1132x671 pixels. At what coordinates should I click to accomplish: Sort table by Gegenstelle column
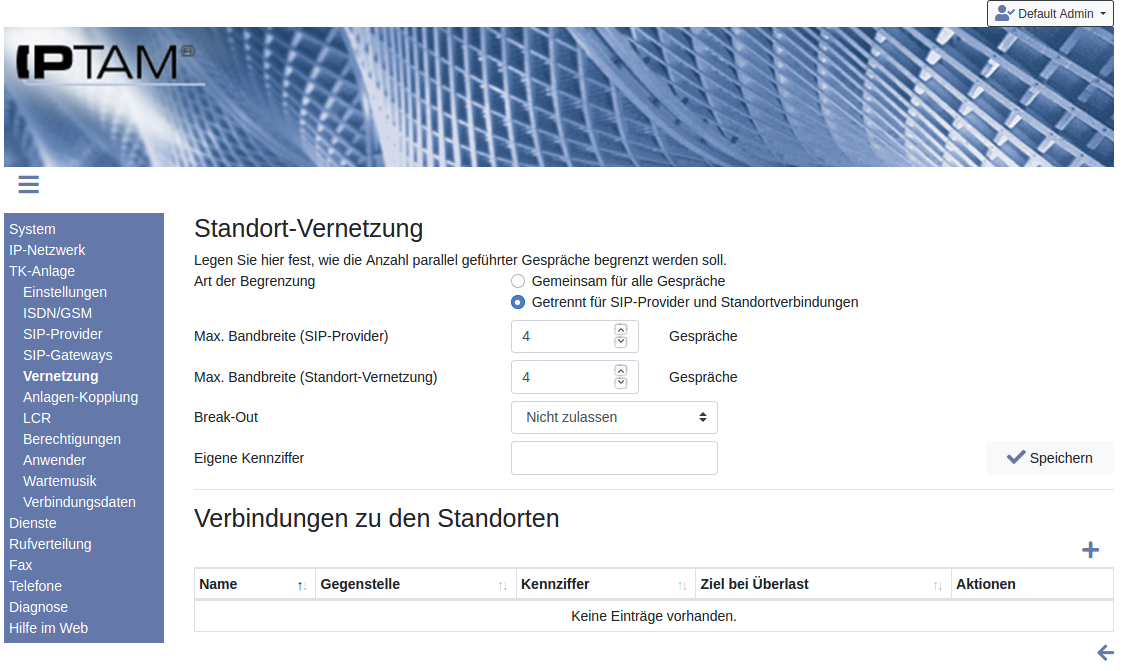[502, 585]
